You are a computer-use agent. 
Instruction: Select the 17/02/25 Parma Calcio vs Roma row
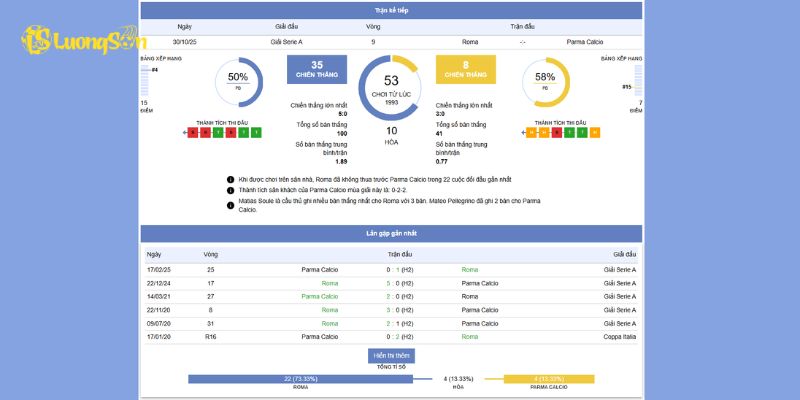[x=391, y=269]
